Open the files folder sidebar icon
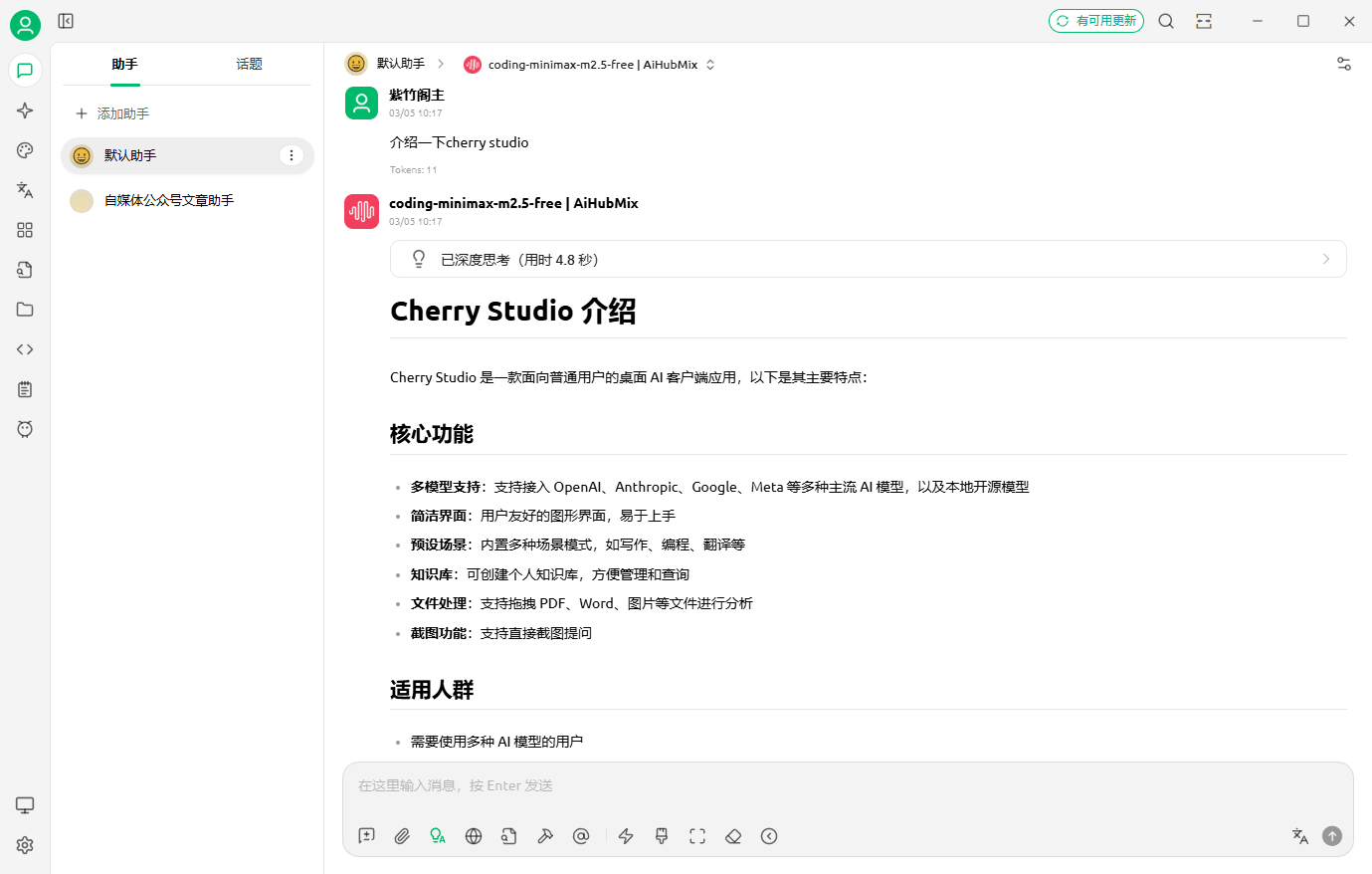The image size is (1372, 874). pyautogui.click(x=25, y=310)
